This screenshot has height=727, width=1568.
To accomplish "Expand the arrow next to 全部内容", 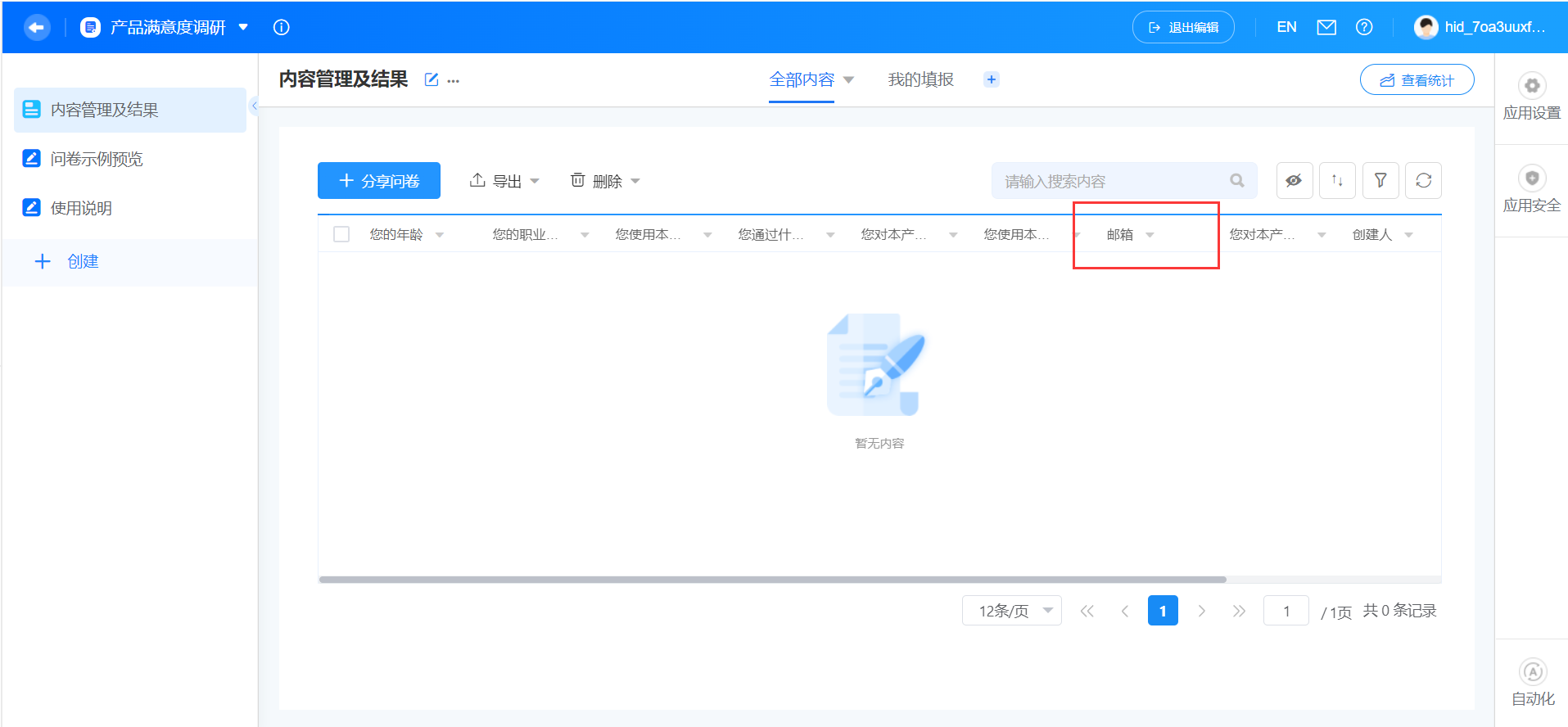I will point(848,79).
